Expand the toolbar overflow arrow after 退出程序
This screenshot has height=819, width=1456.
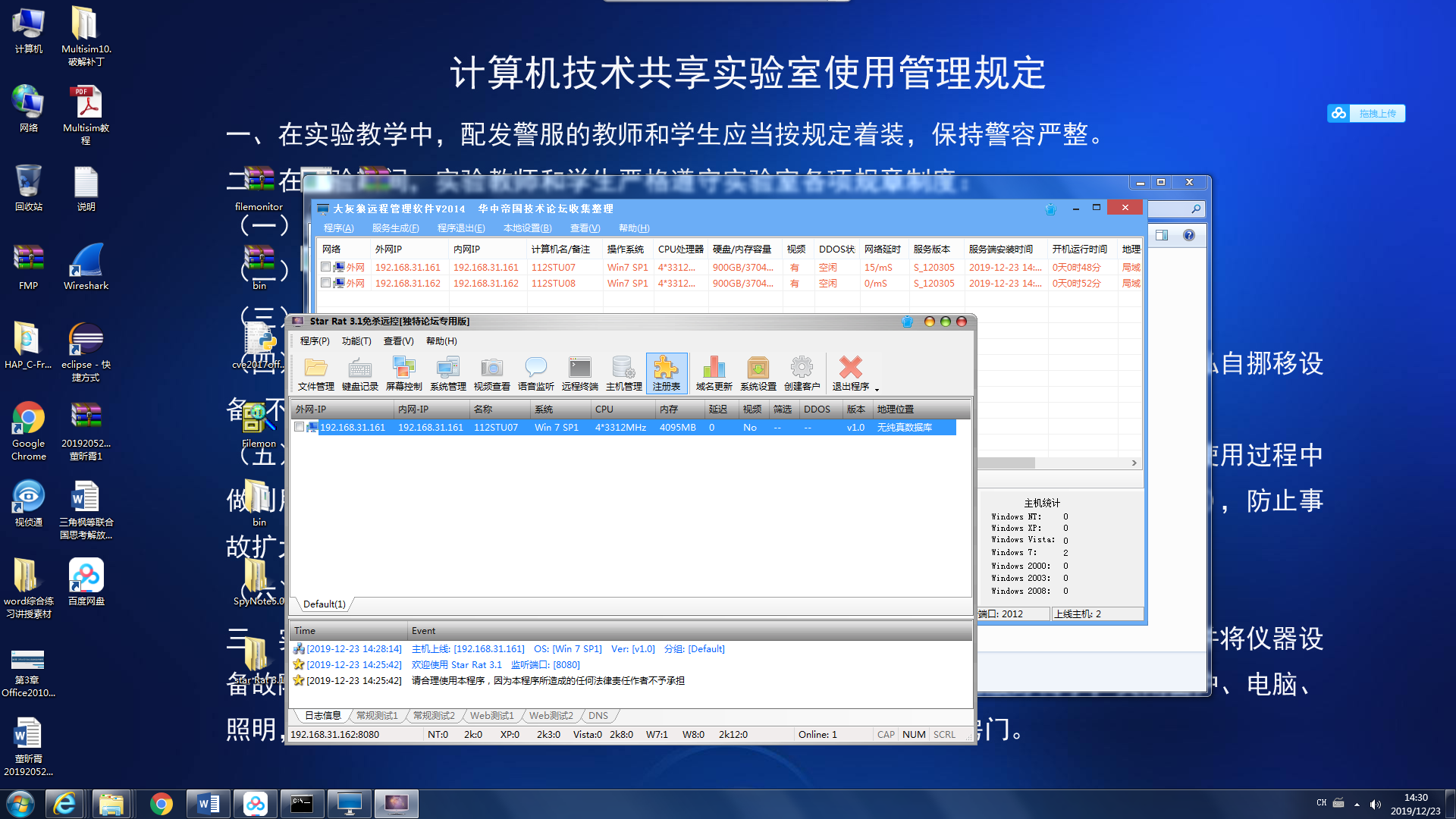click(x=877, y=389)
